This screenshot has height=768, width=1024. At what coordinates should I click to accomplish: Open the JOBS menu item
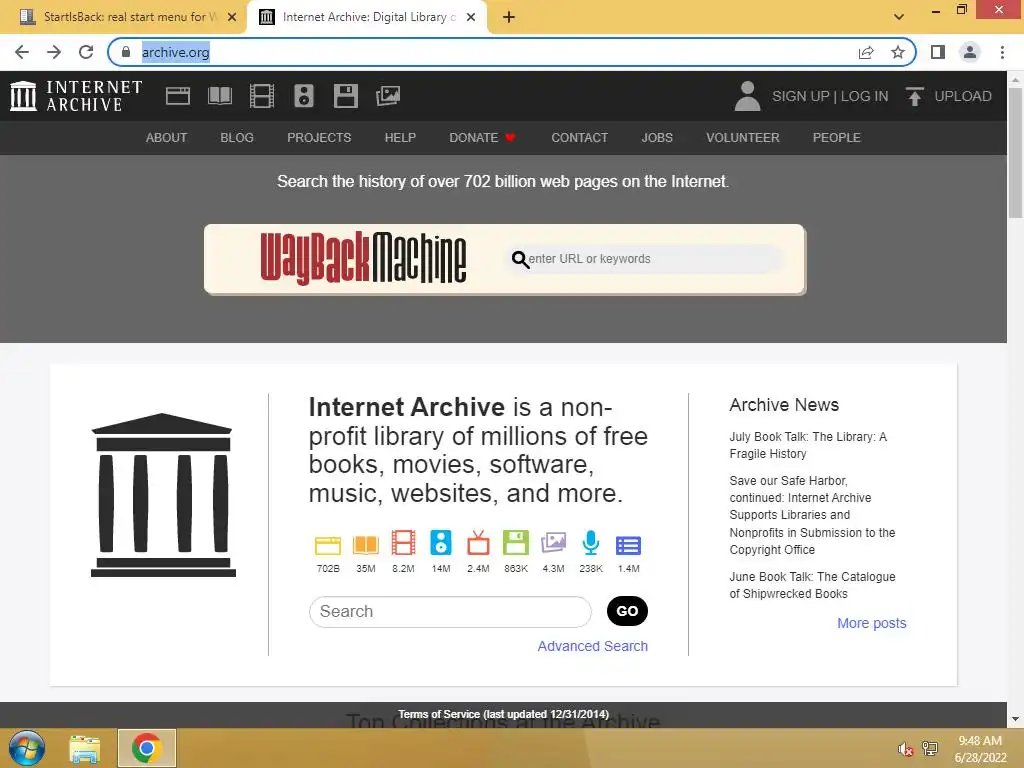coord(657,138)
